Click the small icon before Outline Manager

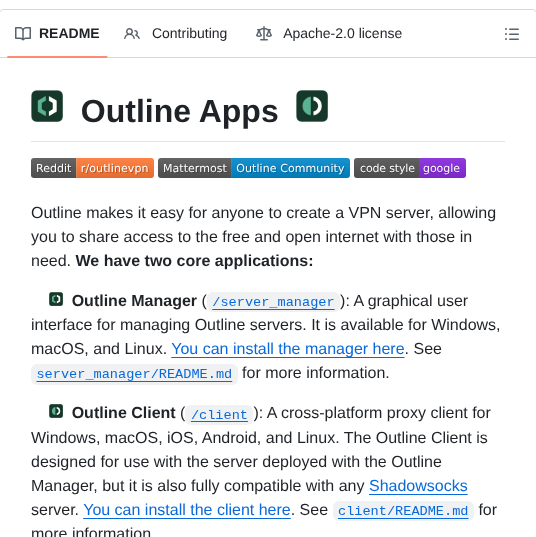[x=56, y=299]
